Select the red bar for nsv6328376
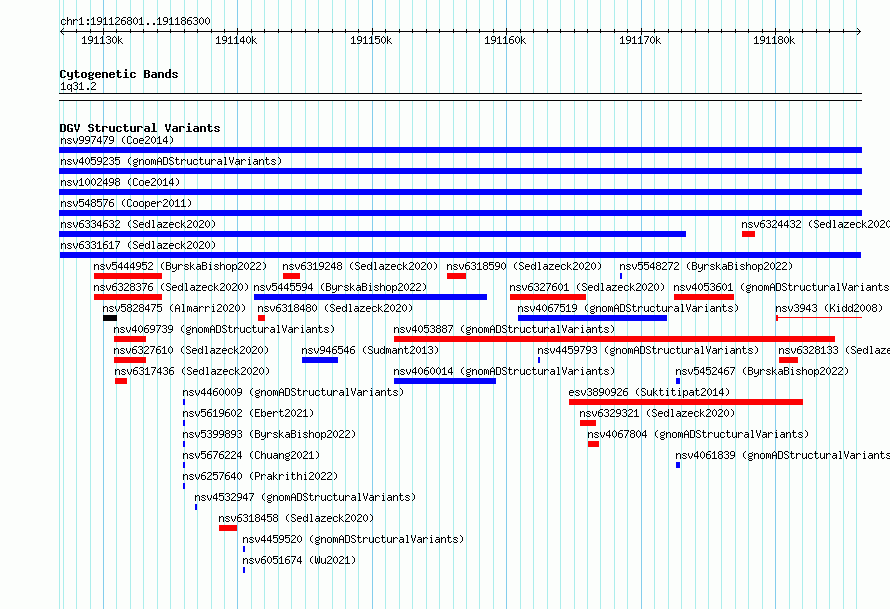This screenshot has height=609, width=890. tap(128, 297)
